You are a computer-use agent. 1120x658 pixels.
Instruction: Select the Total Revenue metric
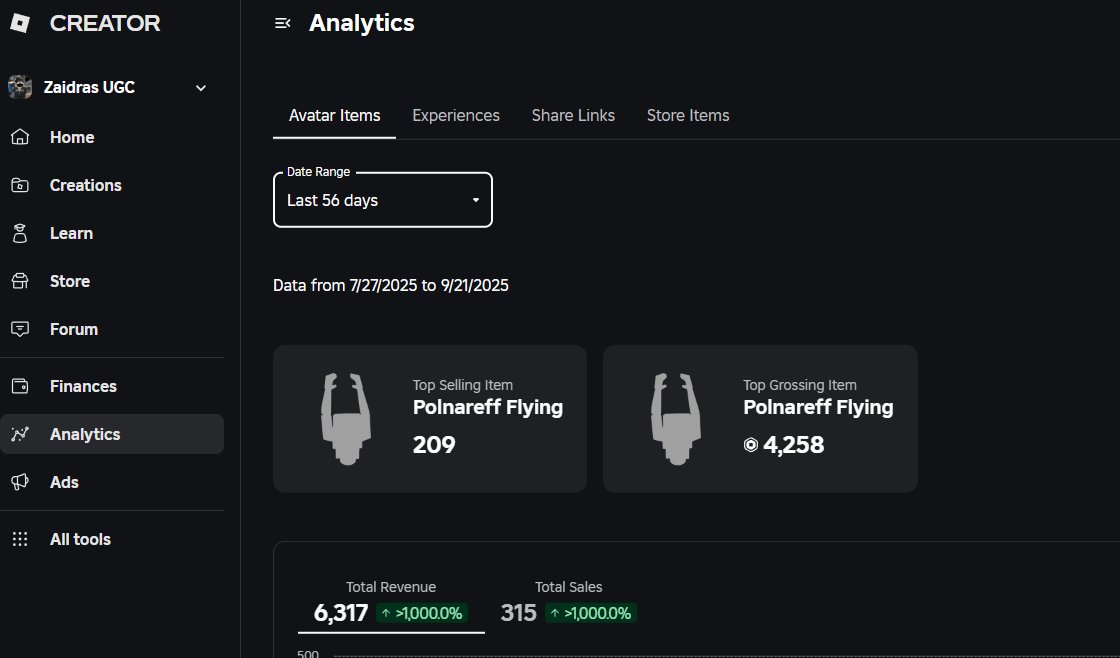[390, 601]
